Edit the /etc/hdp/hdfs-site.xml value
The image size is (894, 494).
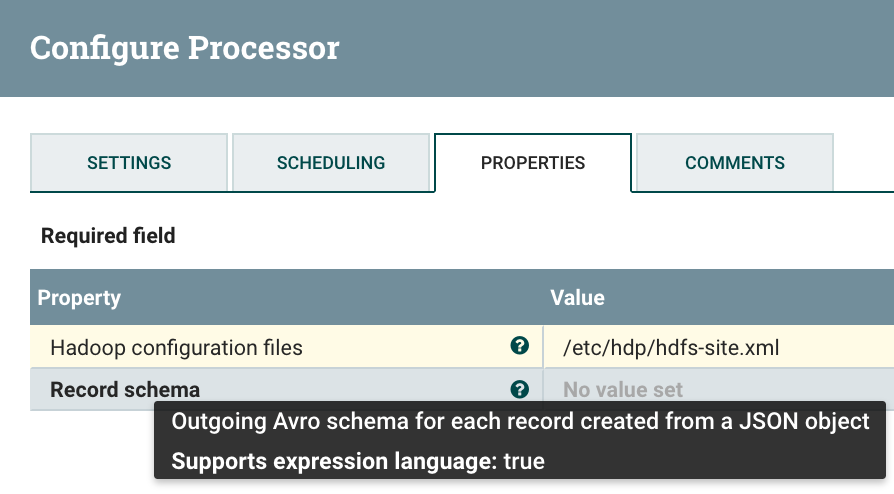(x=671, y=348)
